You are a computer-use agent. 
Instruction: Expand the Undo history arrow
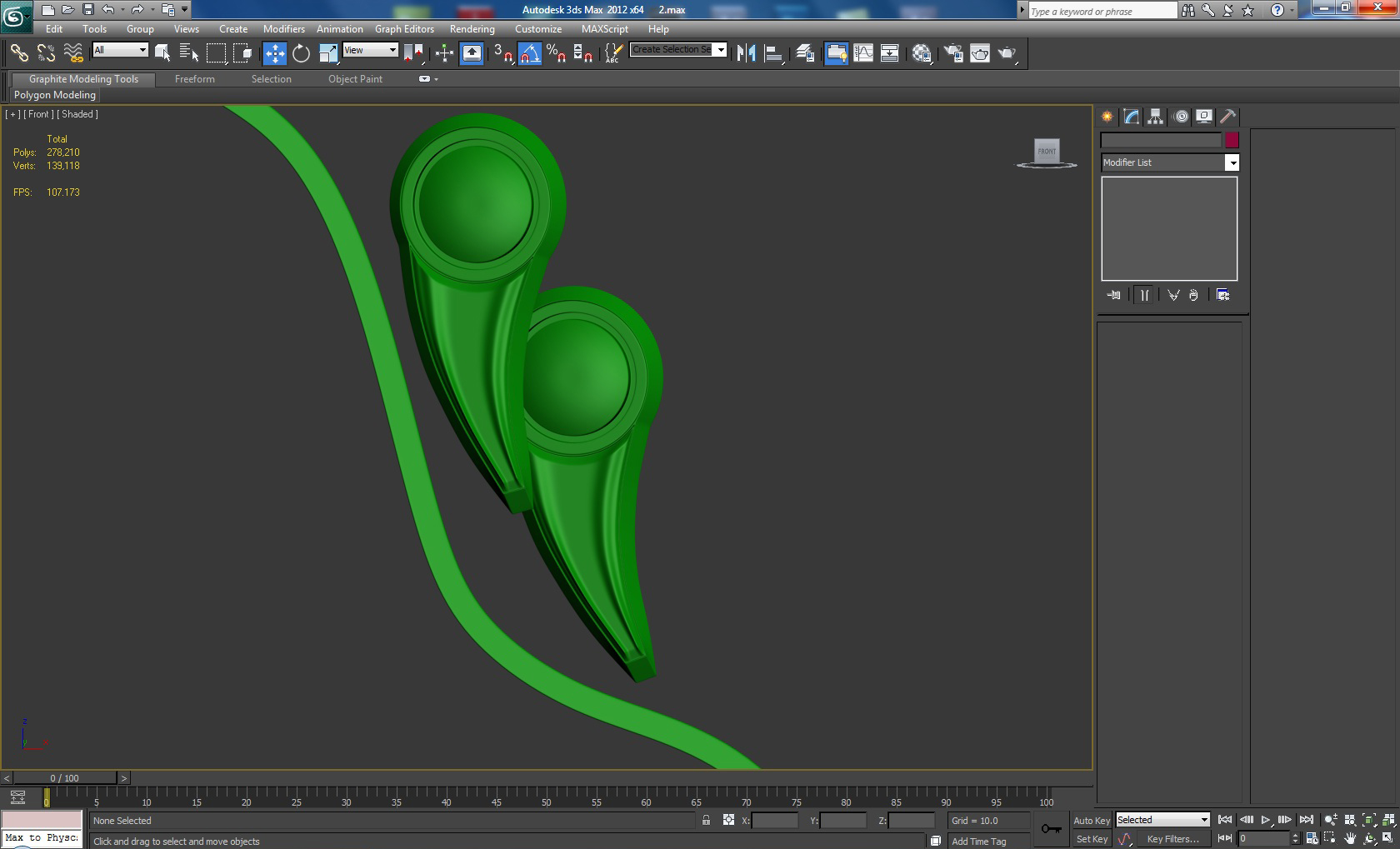(122, 10)
